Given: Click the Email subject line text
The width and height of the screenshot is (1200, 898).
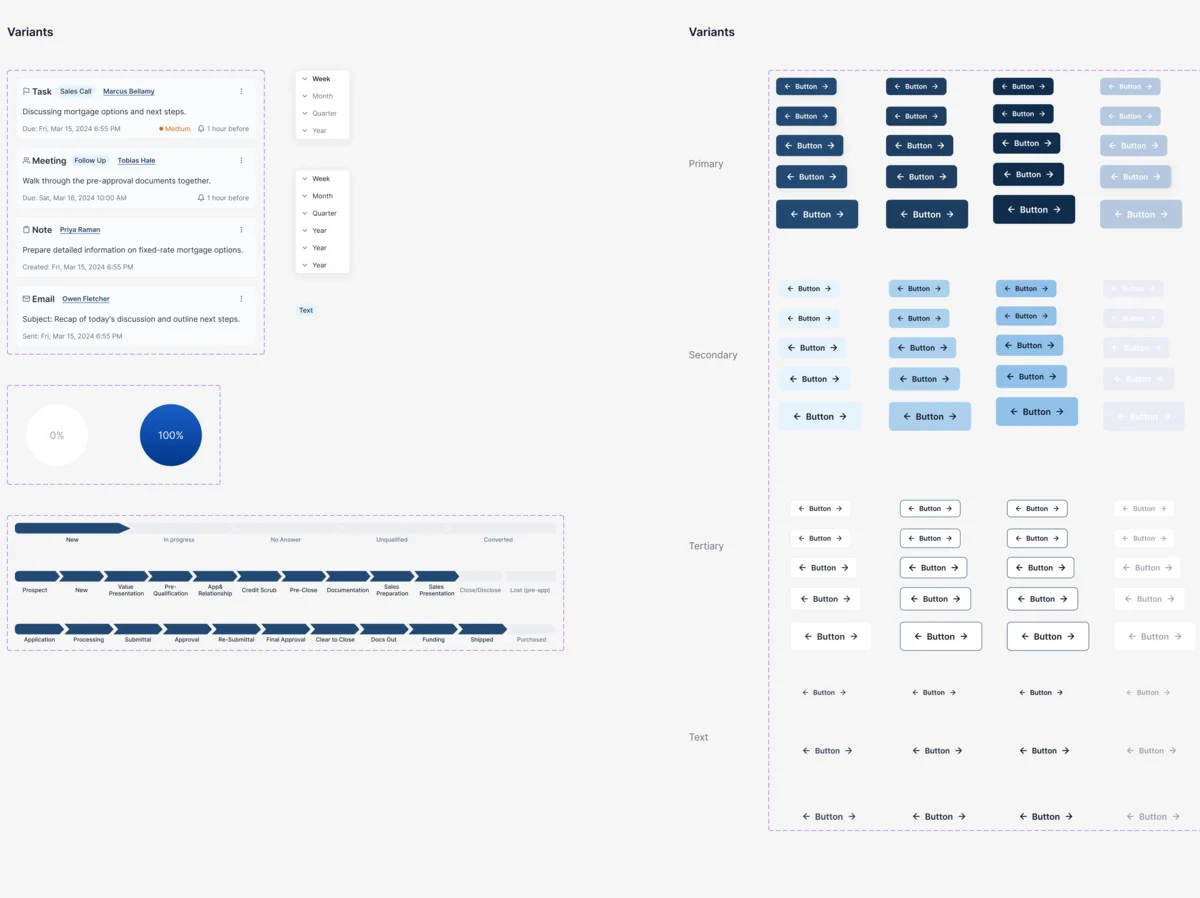Looking at the screenshot, I should 131,319.
